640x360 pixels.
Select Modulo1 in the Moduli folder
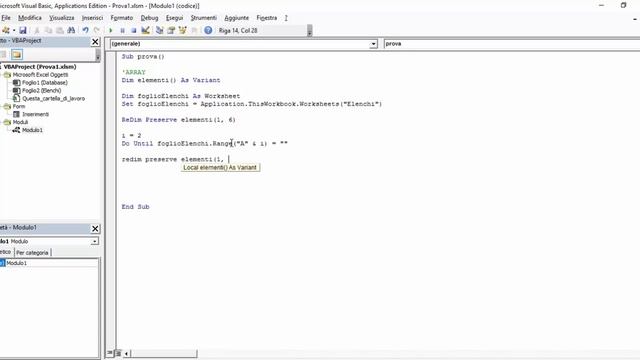[x=32, y=130]
